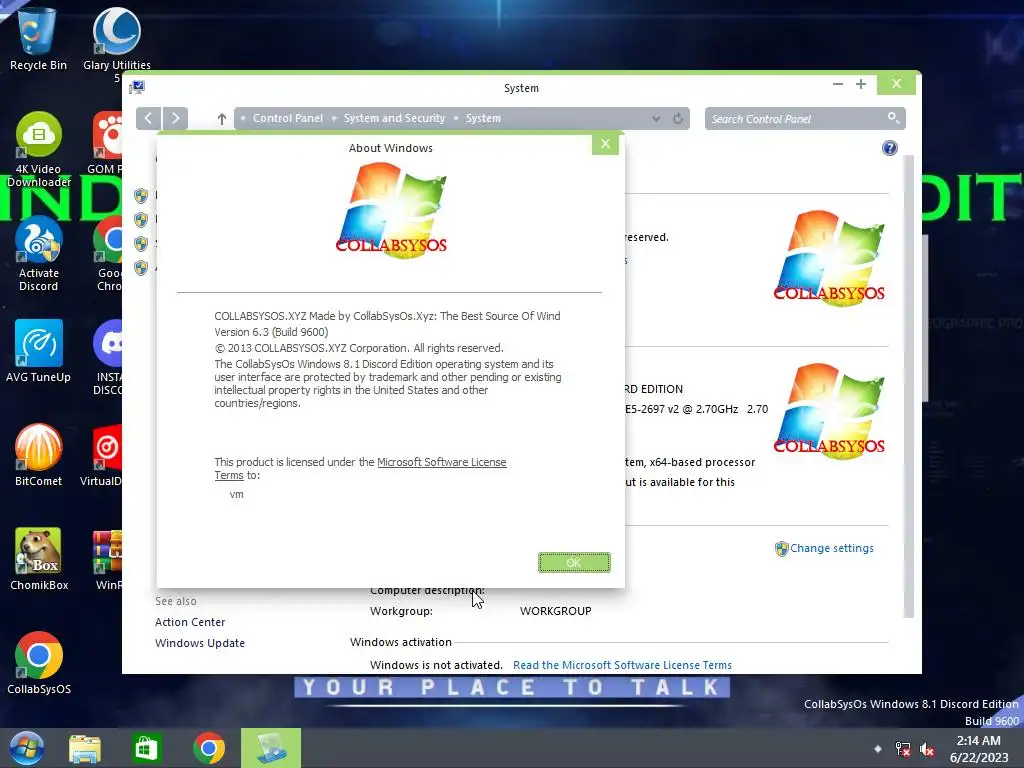Viewport: 1024px width, 768px height.
Task: Open the Control Panel help icon
Action: pos(889,148)
